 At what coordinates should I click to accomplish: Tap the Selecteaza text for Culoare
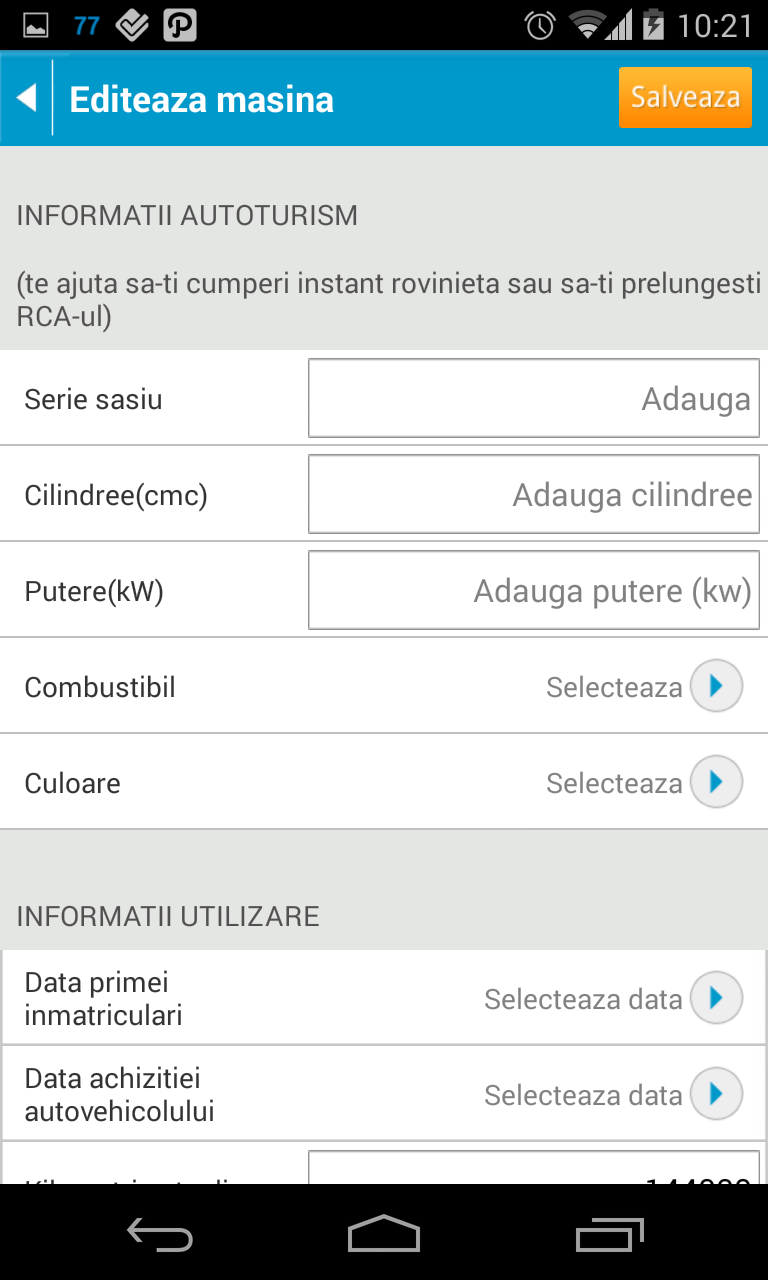(614, 783)
